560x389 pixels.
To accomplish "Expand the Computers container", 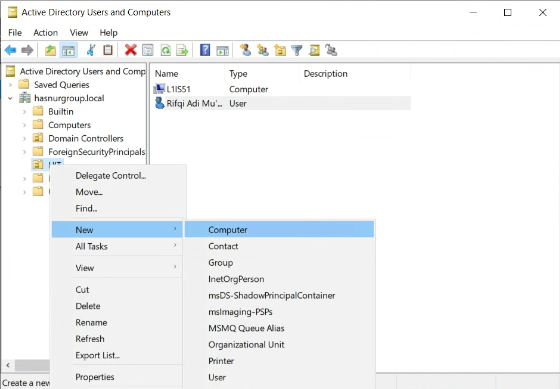I will 24,125.
